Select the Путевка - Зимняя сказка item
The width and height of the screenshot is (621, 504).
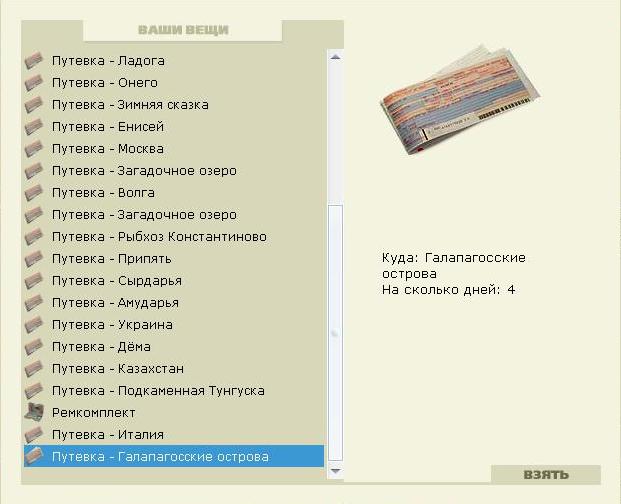(174, 105)
